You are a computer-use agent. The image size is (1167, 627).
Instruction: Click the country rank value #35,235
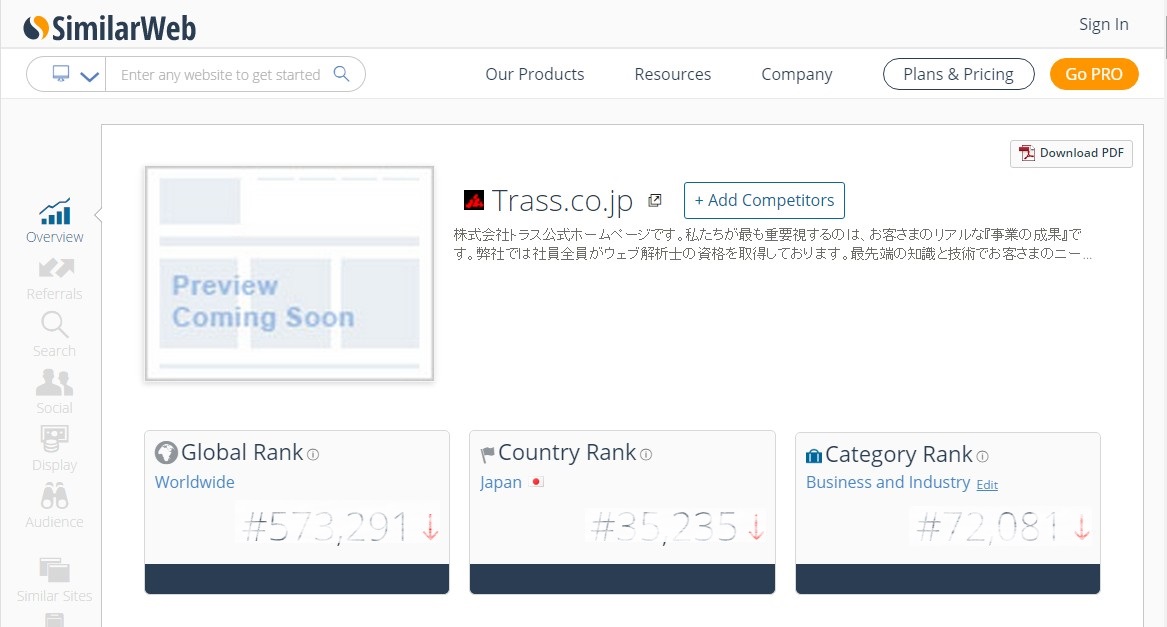point(664,526)
